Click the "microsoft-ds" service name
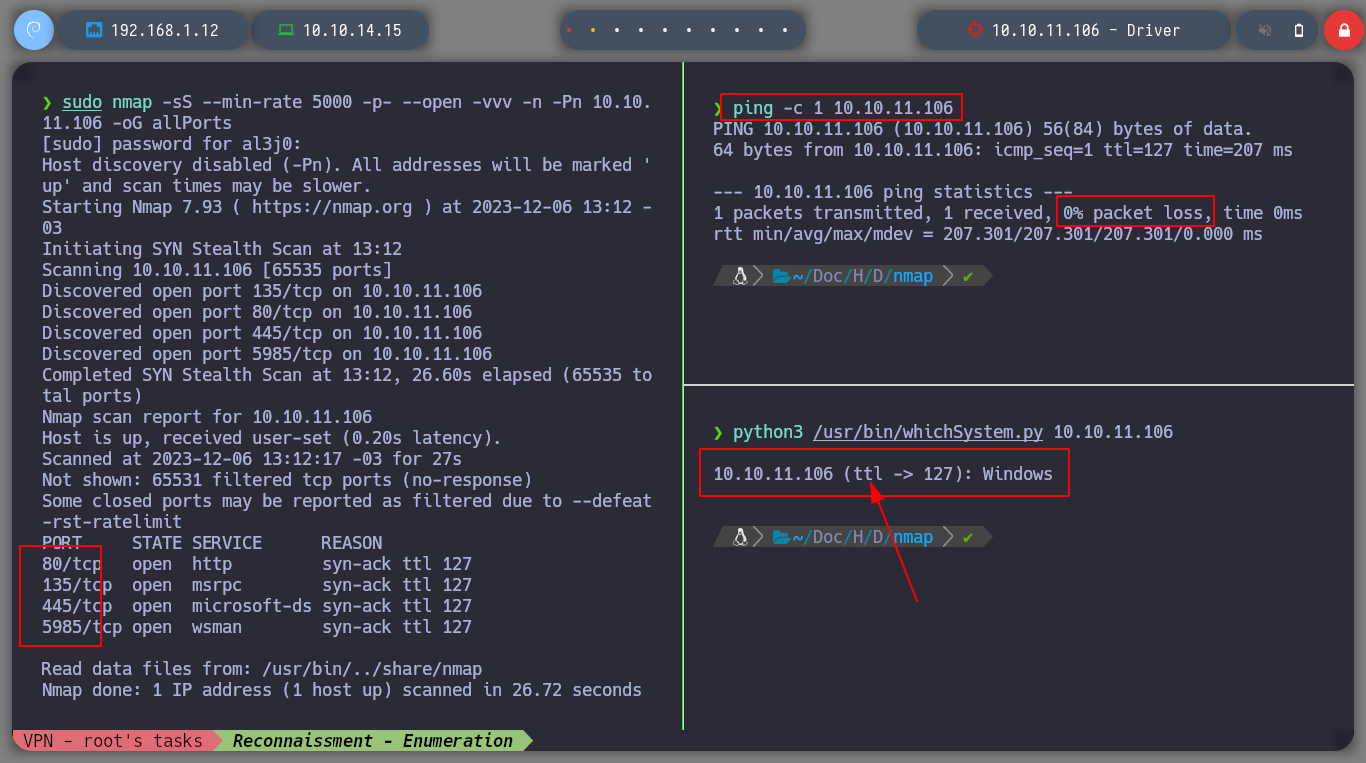This screenshot has height=763, width=1366. click(x=252, y=606)
